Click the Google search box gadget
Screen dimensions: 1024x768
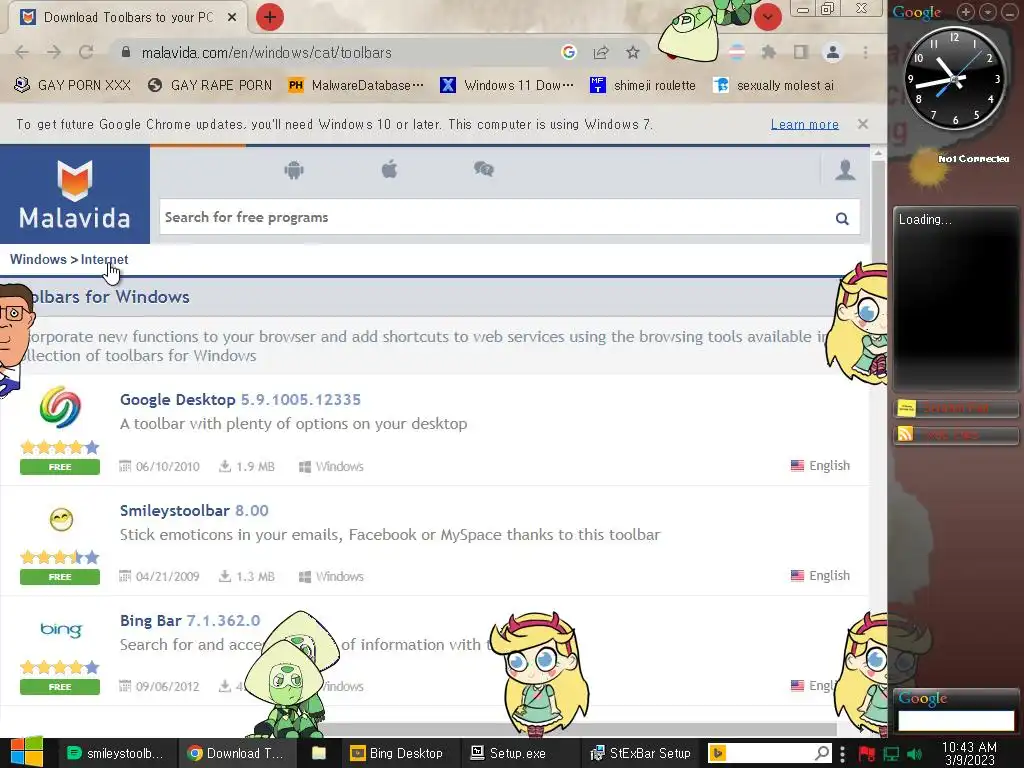tap(955, 720)
